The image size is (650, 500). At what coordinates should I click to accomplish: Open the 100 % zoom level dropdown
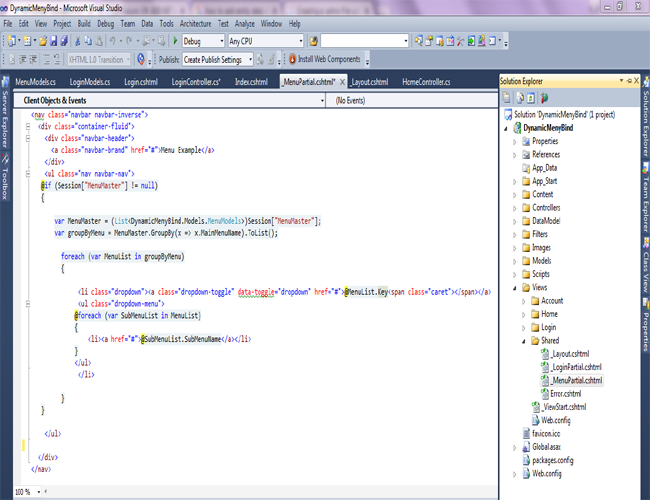[37, 492]
